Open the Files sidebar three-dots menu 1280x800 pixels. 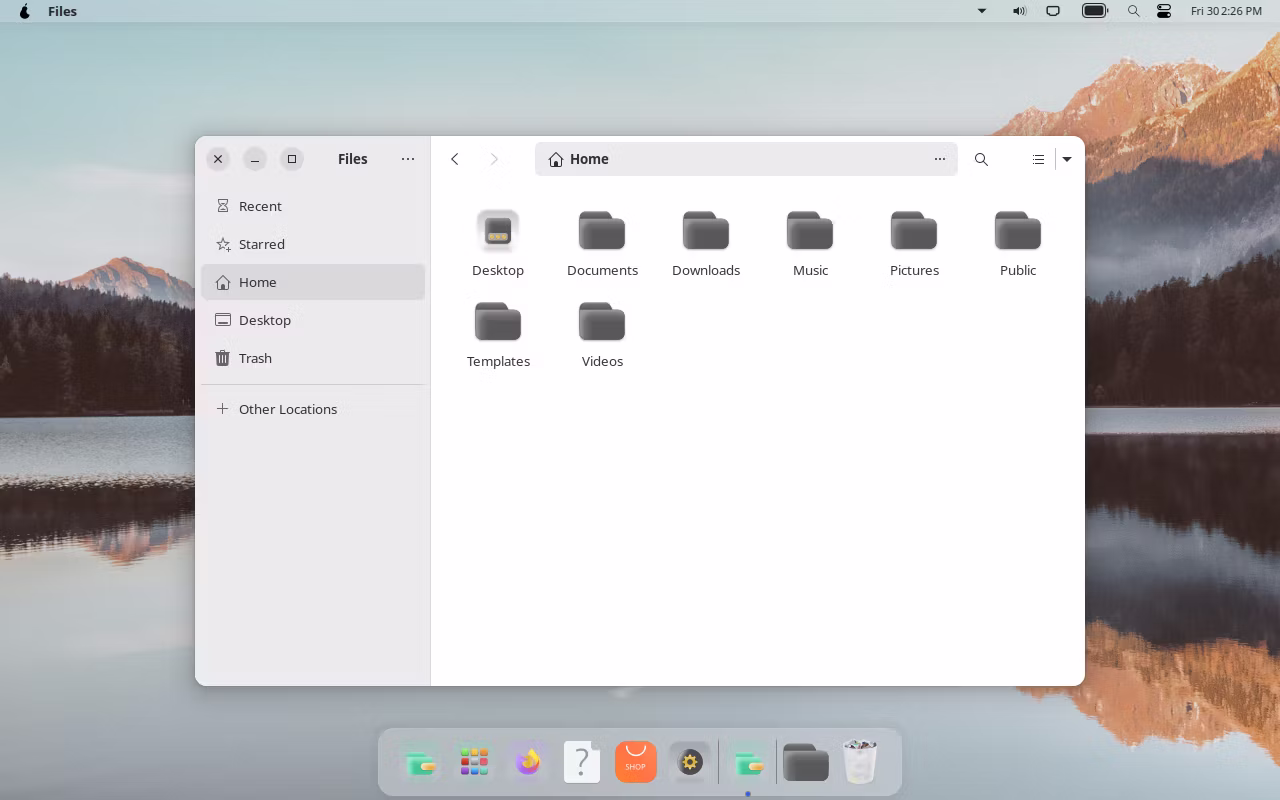pyautogui.click(x=408, y=159)
